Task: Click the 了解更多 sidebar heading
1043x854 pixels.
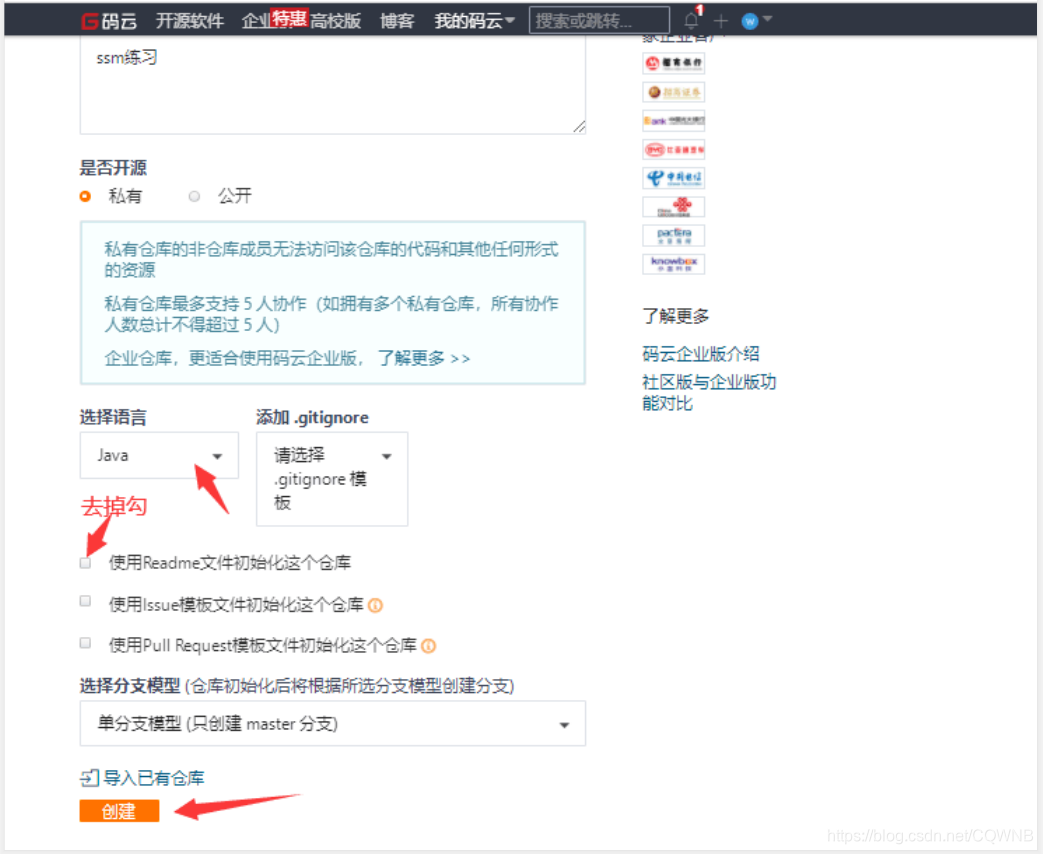Action: click(676, 316)
